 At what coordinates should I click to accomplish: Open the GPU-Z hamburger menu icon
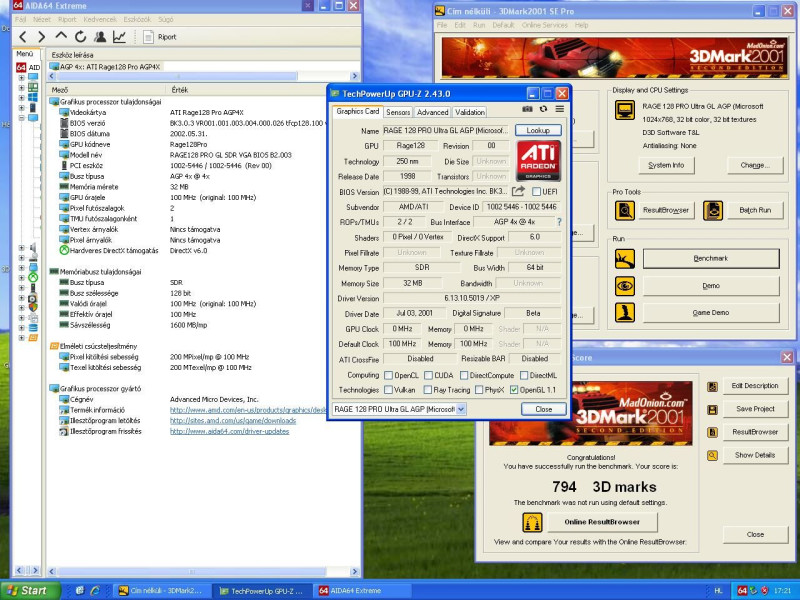click(x=560, y=109)
